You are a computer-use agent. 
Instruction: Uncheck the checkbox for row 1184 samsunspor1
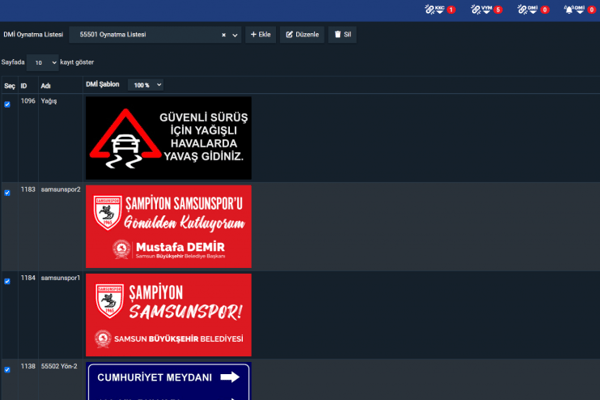click(7, 281)
